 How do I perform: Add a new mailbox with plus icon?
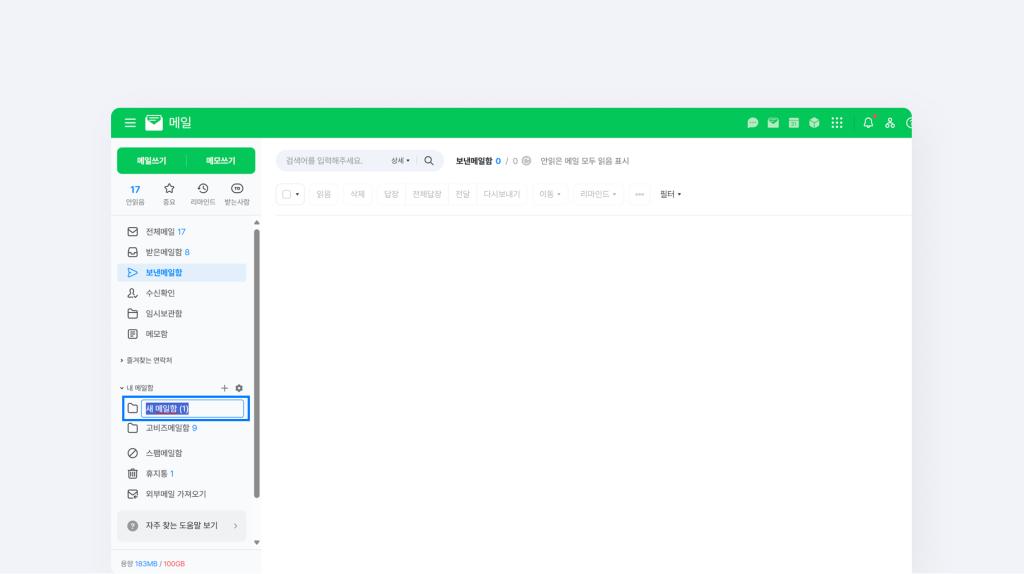[x=225, y=388]
